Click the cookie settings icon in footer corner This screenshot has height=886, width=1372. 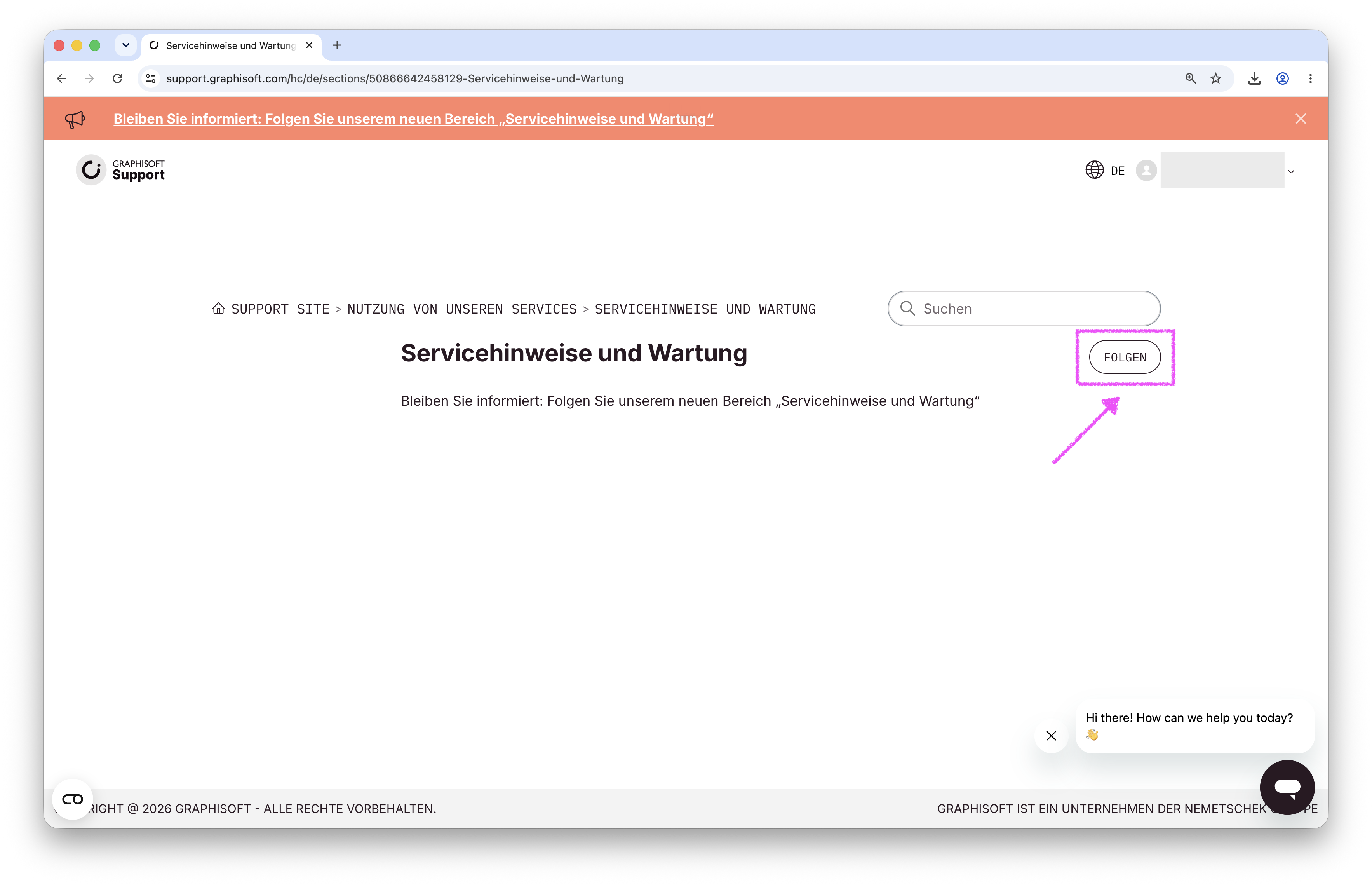coord(73,799)
